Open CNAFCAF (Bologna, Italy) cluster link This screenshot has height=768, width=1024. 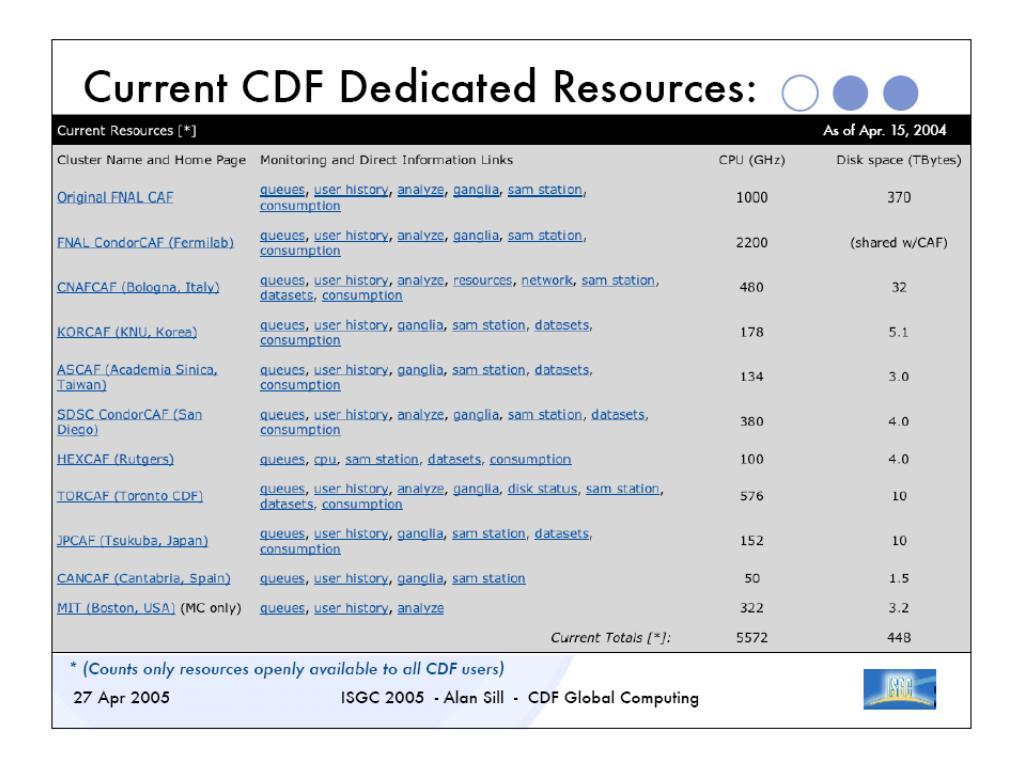coord(138,287)
